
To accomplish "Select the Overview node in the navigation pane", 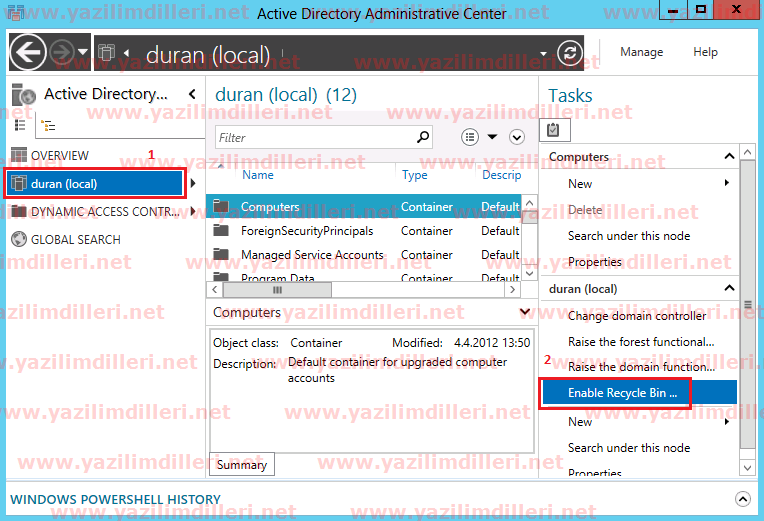I will click(59, 156).
